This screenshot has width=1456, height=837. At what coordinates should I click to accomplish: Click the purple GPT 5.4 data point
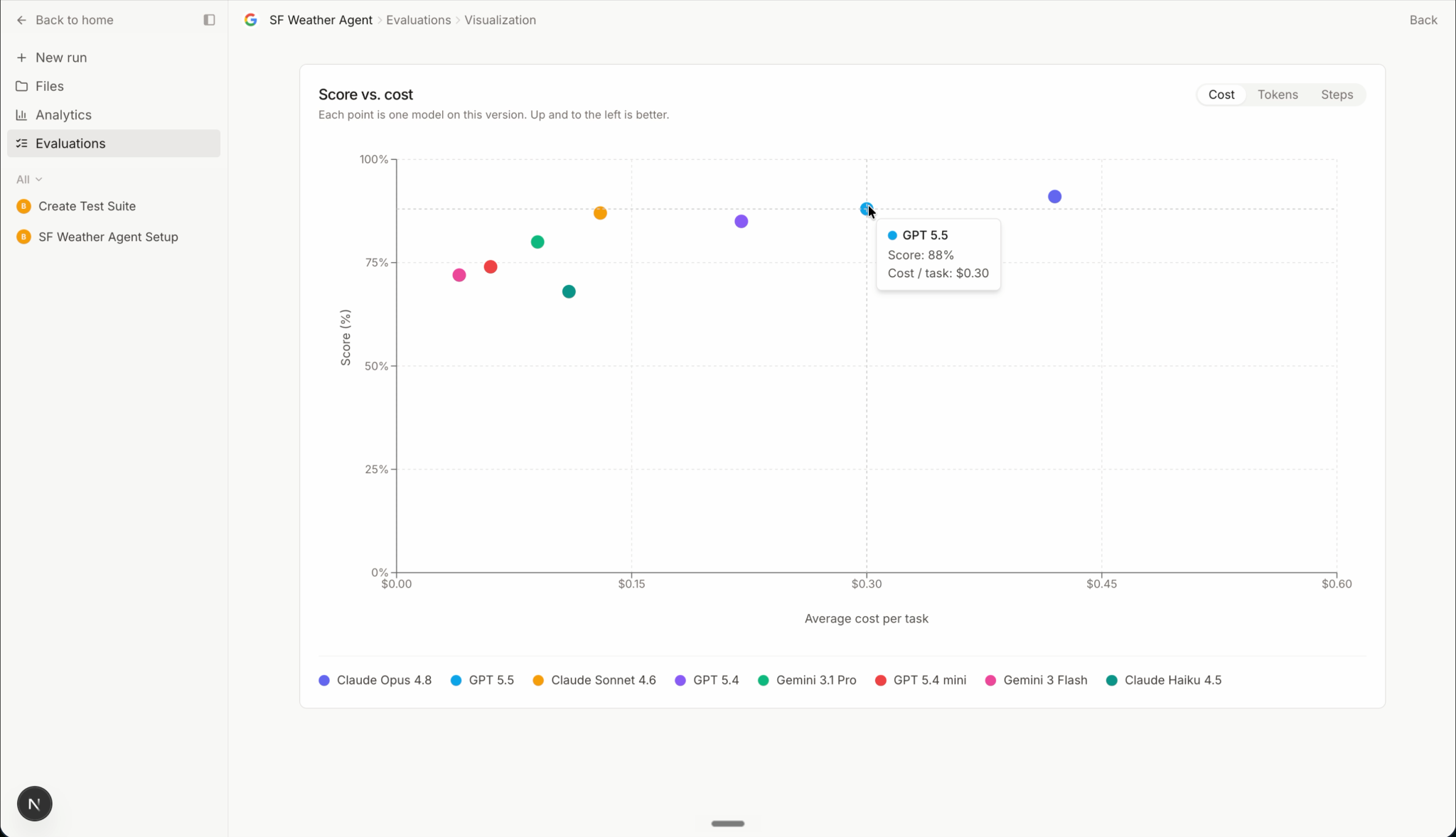click(x=742, y=222)
